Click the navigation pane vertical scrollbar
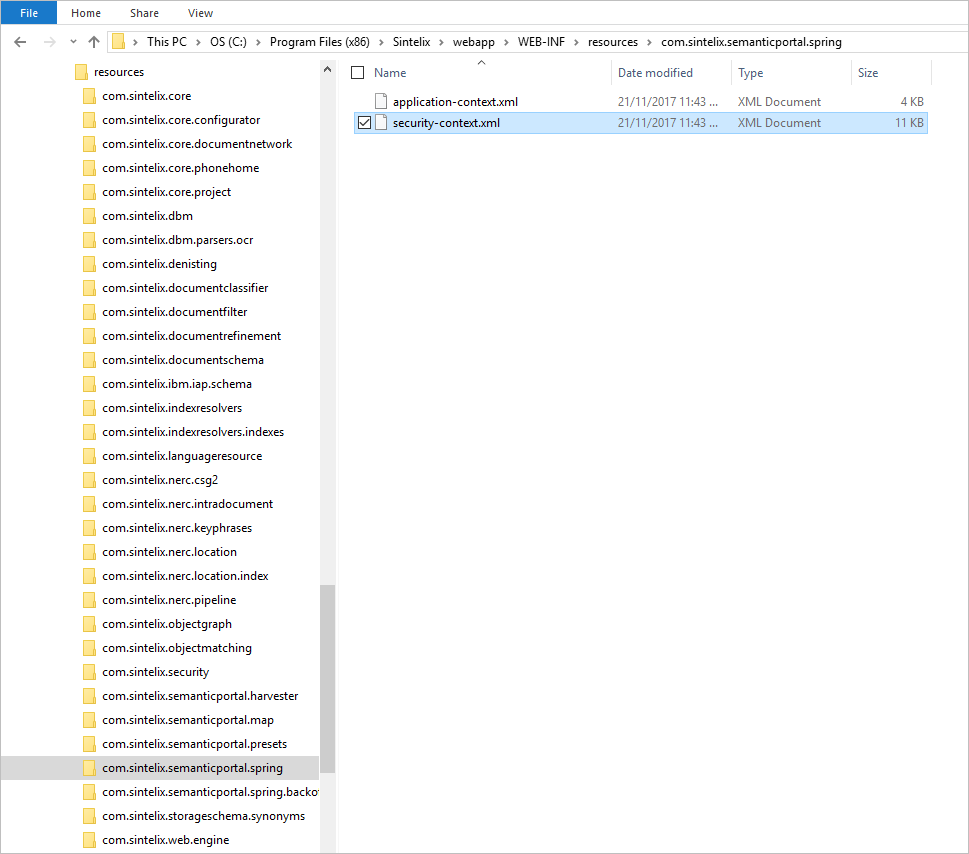This screenshot has width=969, height=854. coord(327,678)
